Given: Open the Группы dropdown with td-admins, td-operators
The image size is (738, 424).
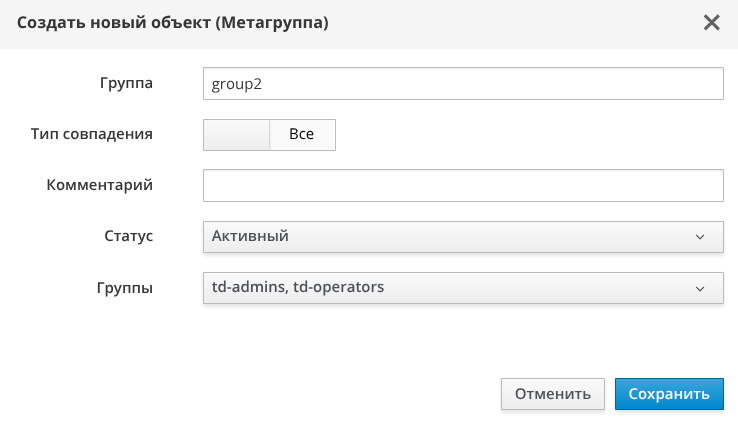Looking at the screenshot, I should click(462, 288).
